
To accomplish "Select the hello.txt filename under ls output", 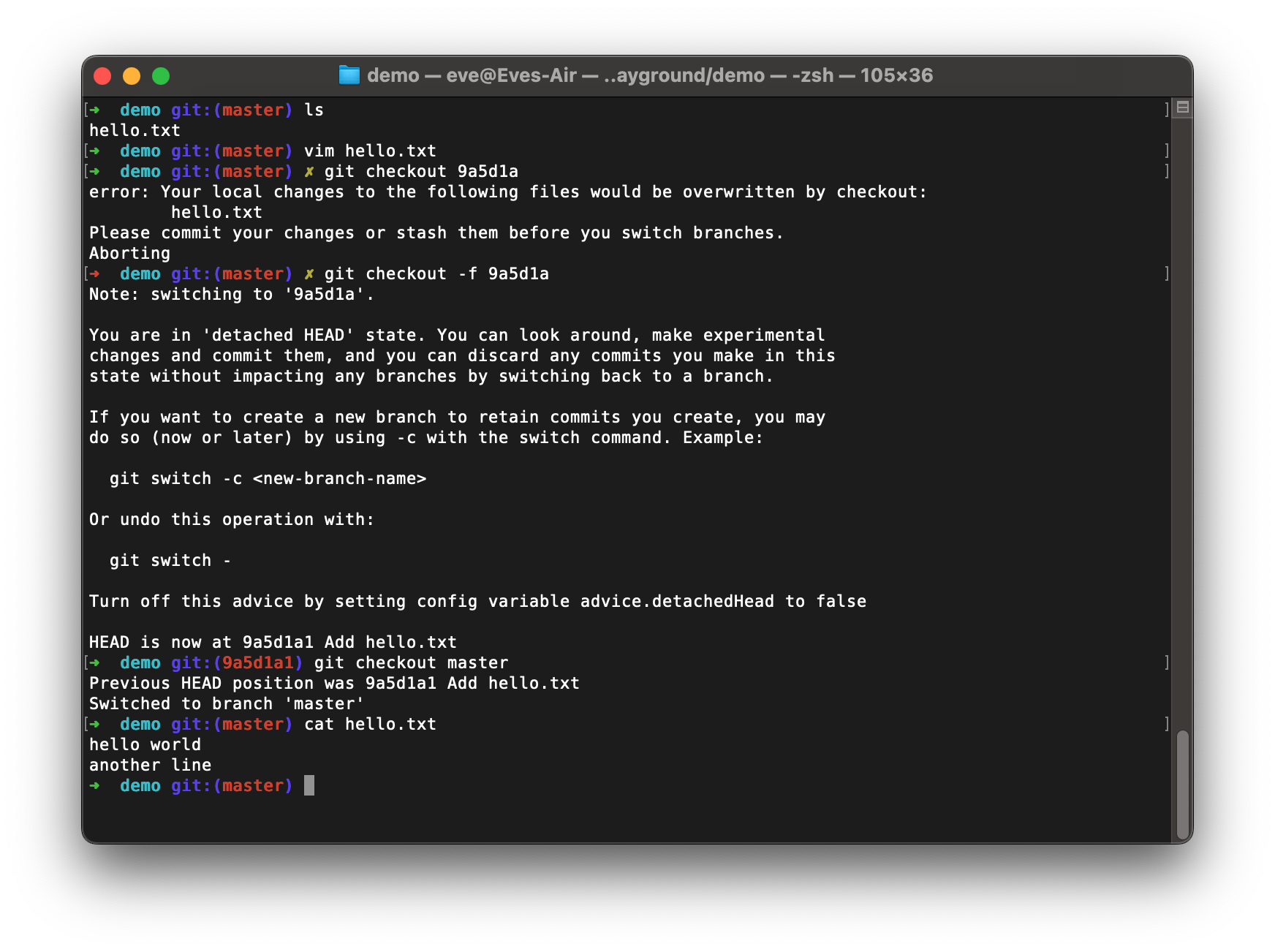I will pyautogui.click(x=134, y=130).
